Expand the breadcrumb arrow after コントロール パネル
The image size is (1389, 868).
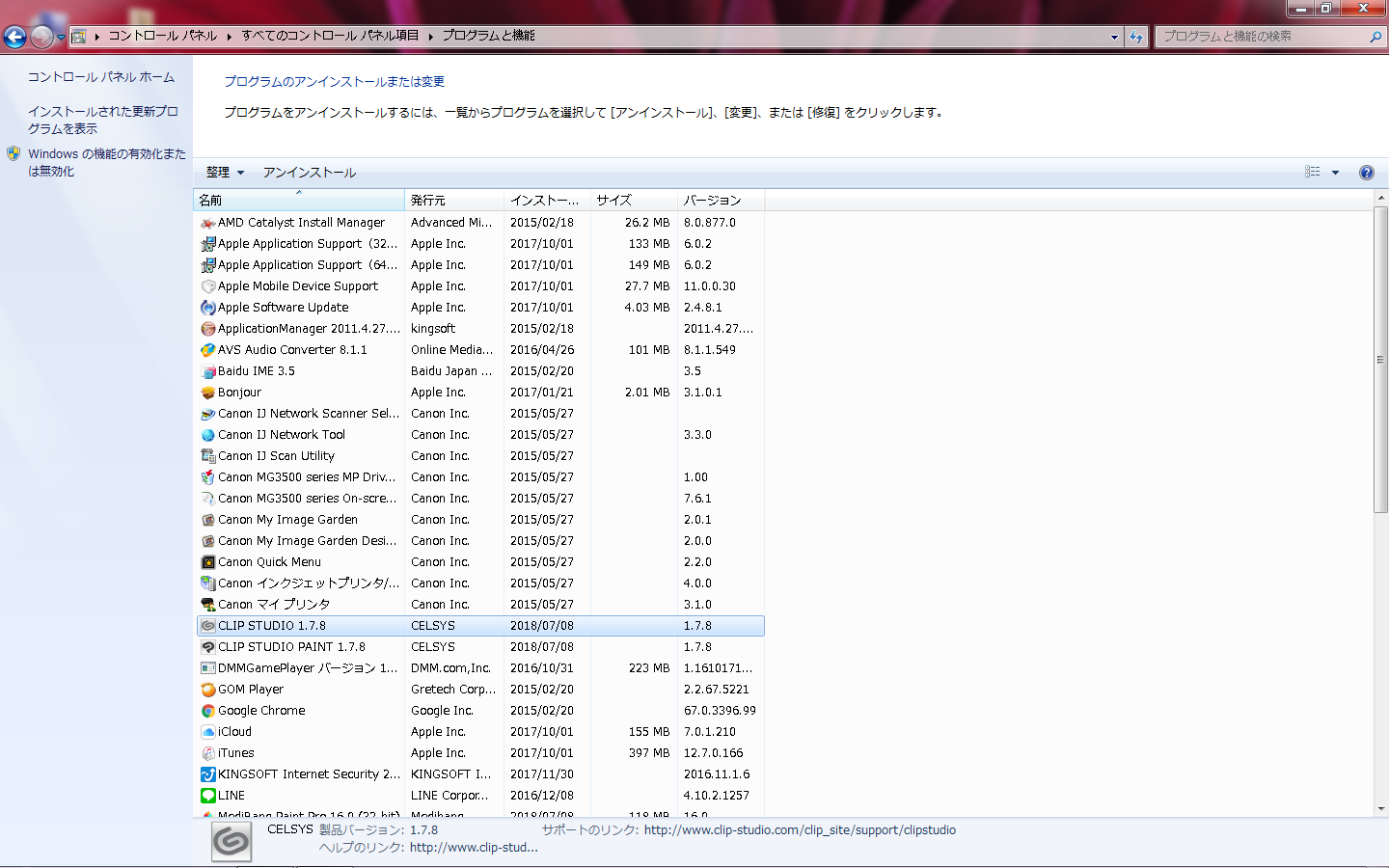tap(230, 37)
